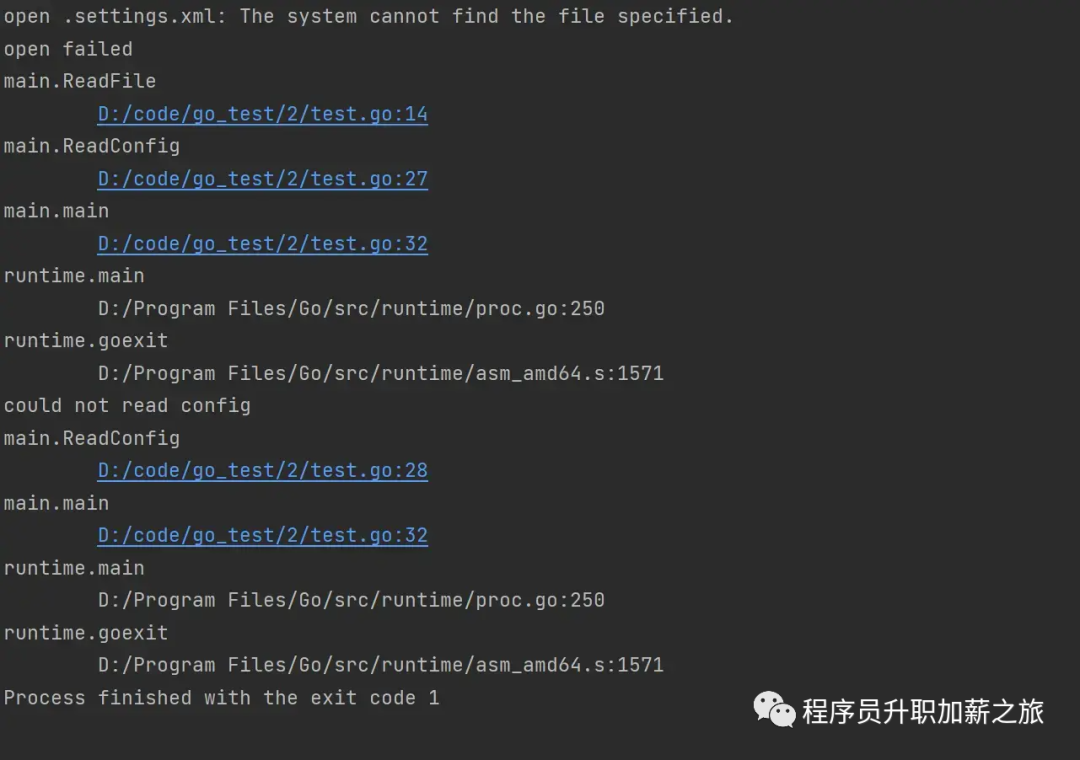Click the 'Process finished with the exit code 1' line
1080x760 pixels.
[x=222, y=698]
